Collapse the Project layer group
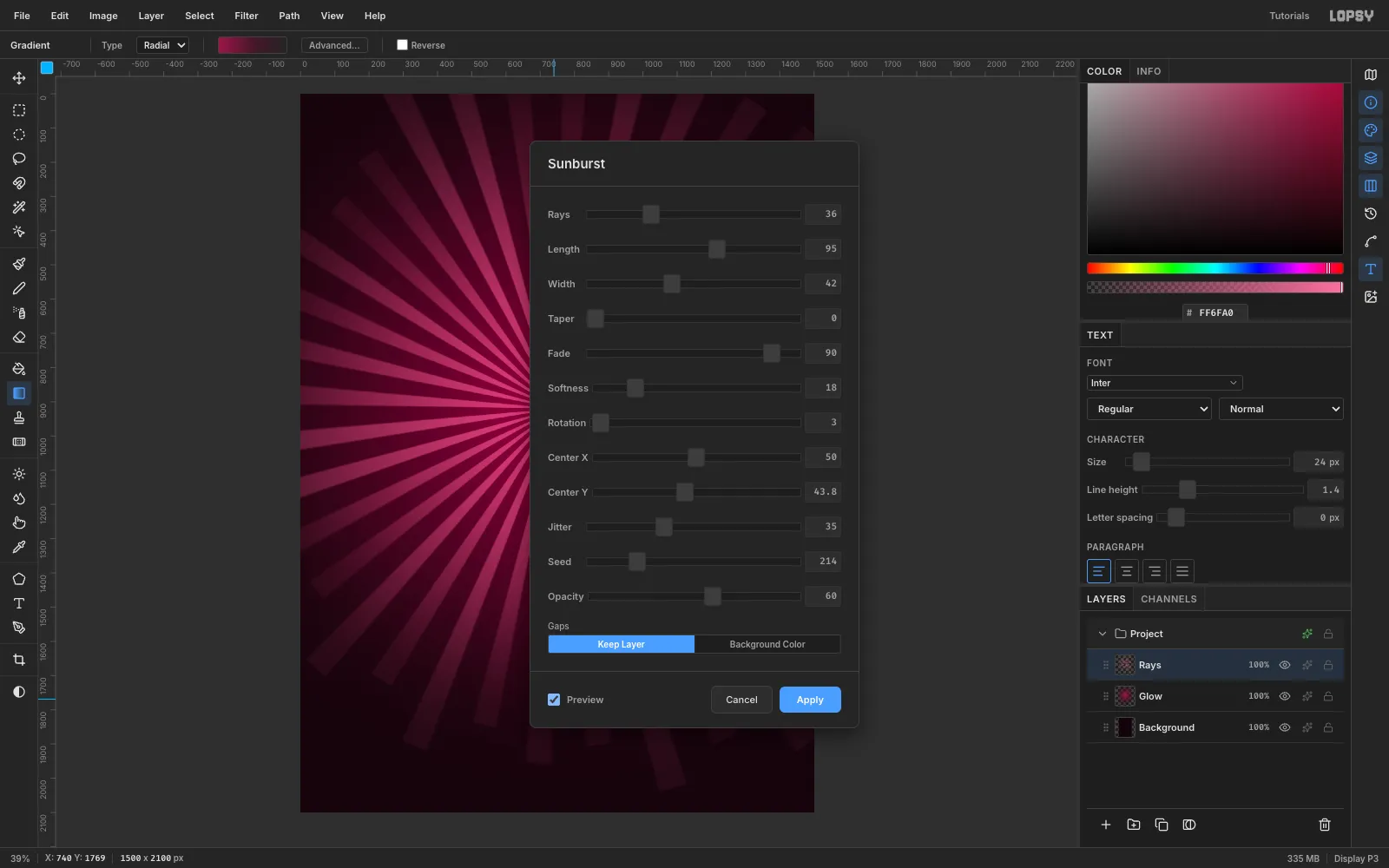 (x=1103, y=634)
